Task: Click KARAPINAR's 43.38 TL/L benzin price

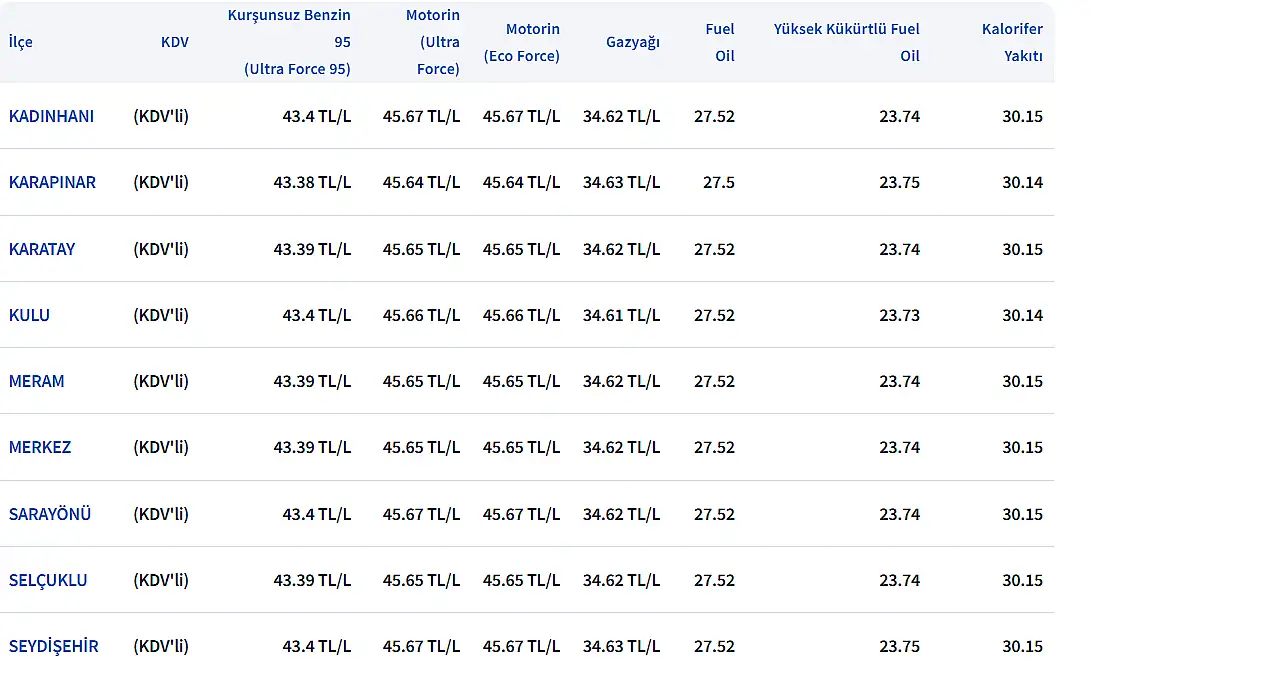Action: point(312,182)
